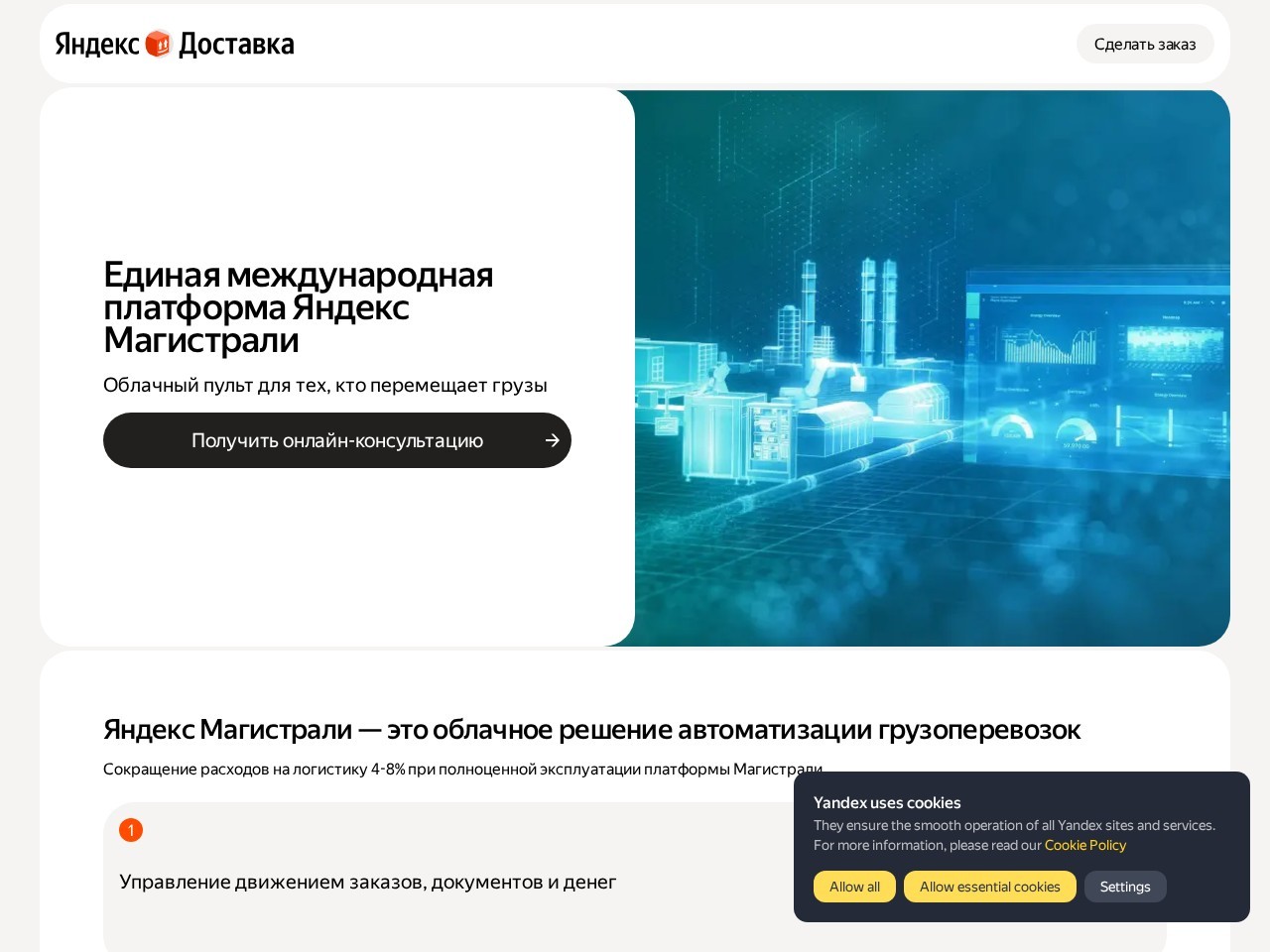This screenshot has width=1270, height=952.
Task: Click the arrow icon in consultation button
Action: 553,440
